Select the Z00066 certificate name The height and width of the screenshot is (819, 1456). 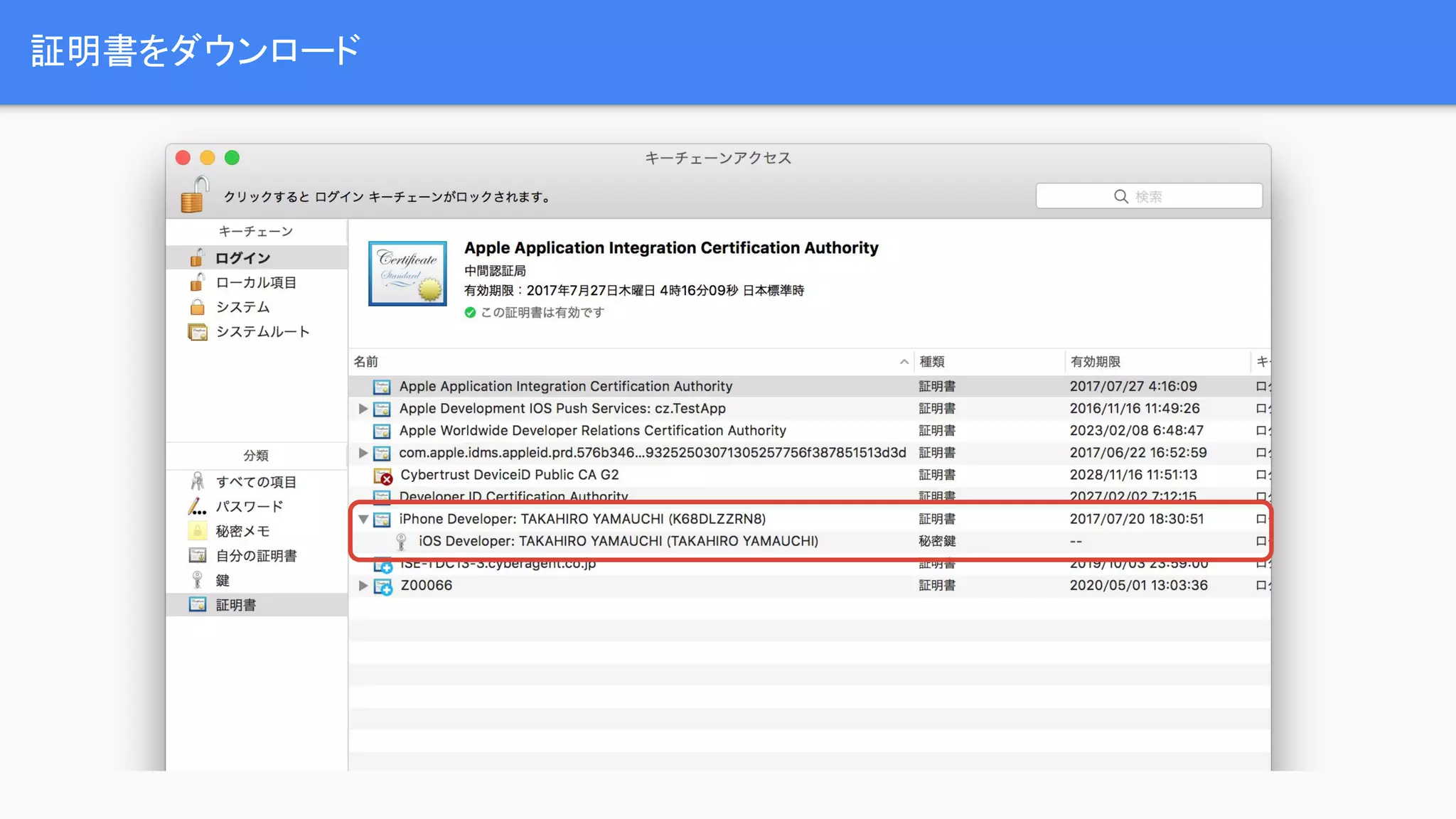click(x=427, y=586)
